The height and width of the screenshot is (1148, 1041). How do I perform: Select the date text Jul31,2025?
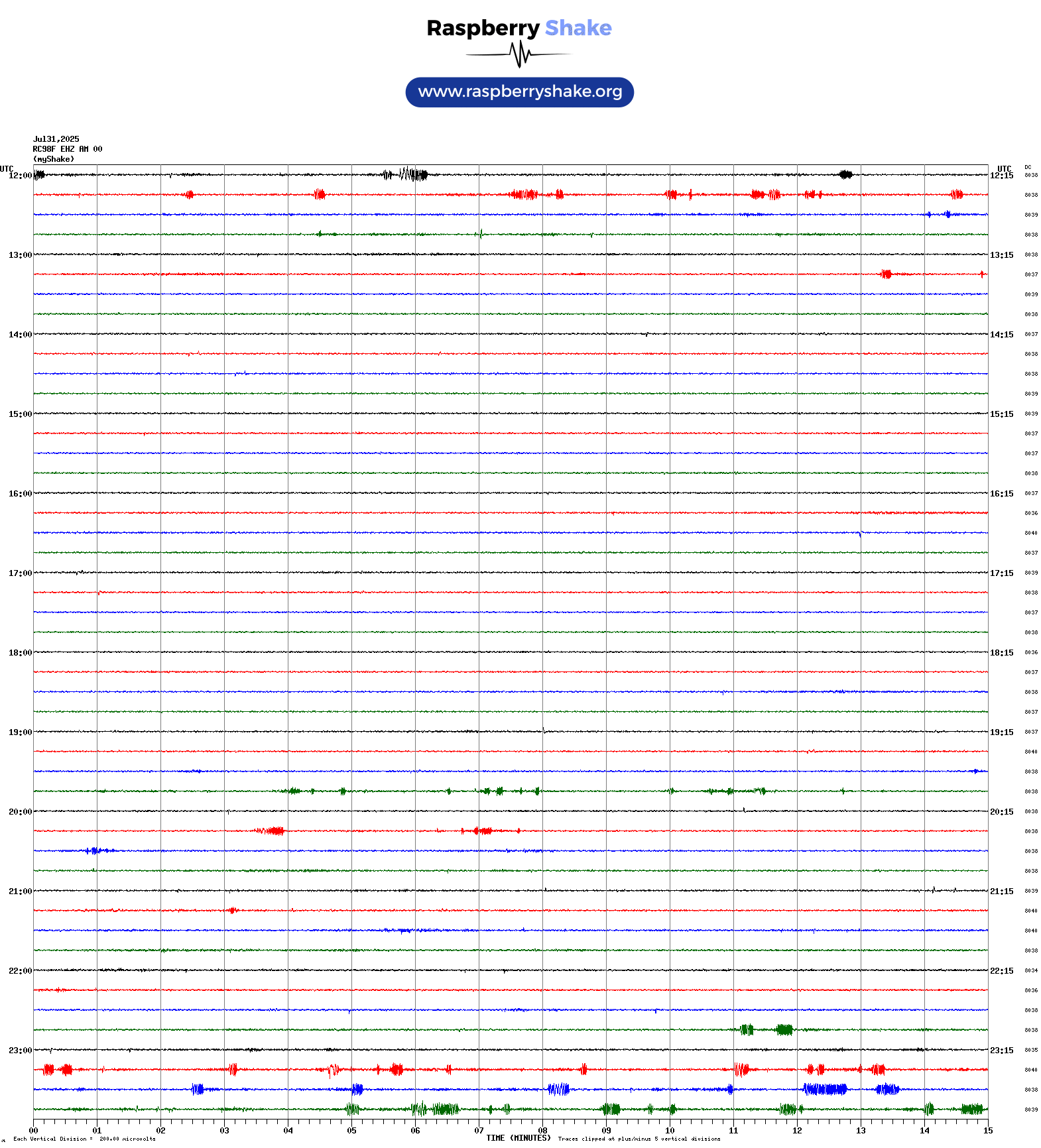pyautogui.click(x=56, y=139)
